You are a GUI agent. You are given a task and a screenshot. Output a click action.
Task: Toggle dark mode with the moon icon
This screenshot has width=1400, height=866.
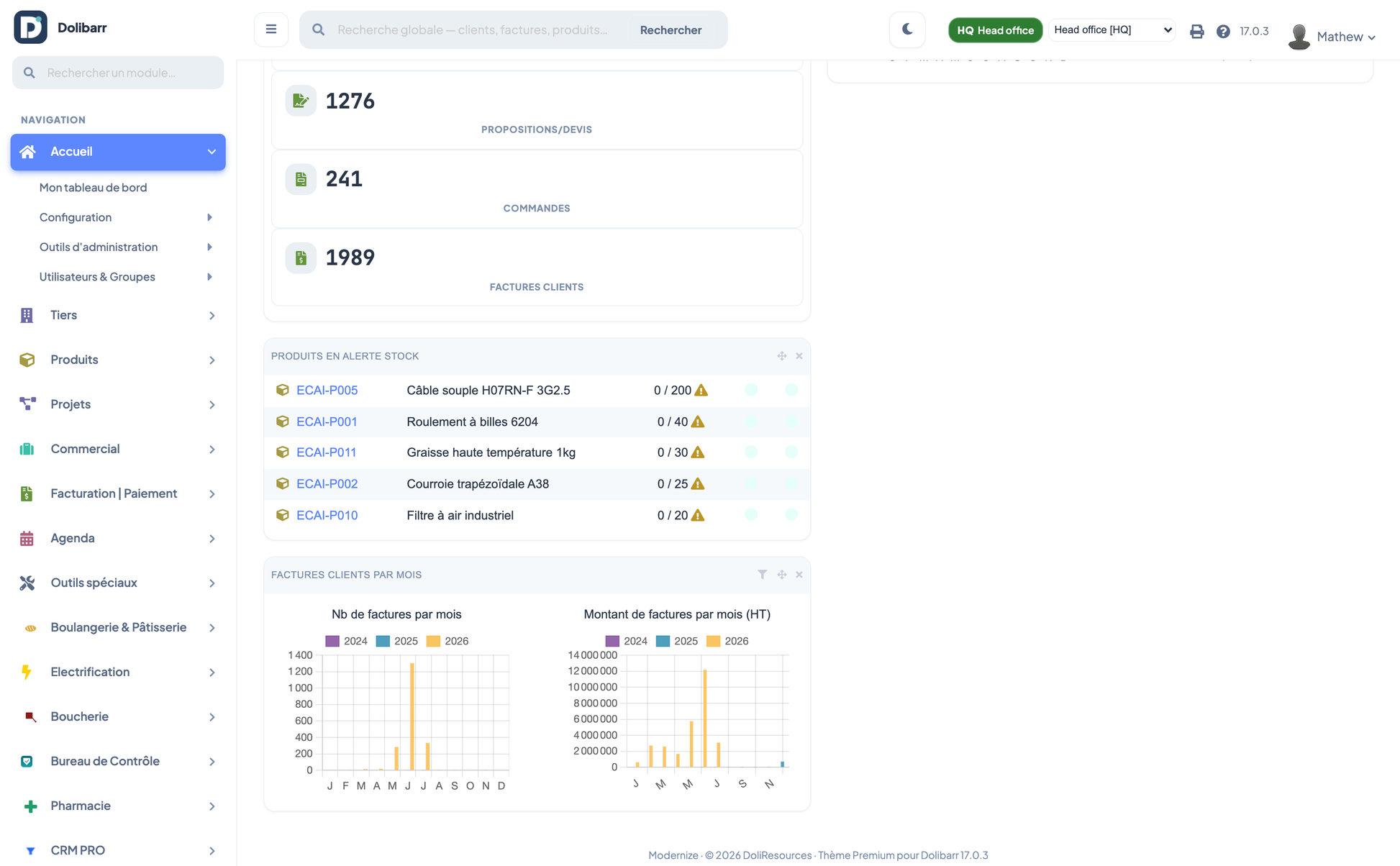coord(907,29)
